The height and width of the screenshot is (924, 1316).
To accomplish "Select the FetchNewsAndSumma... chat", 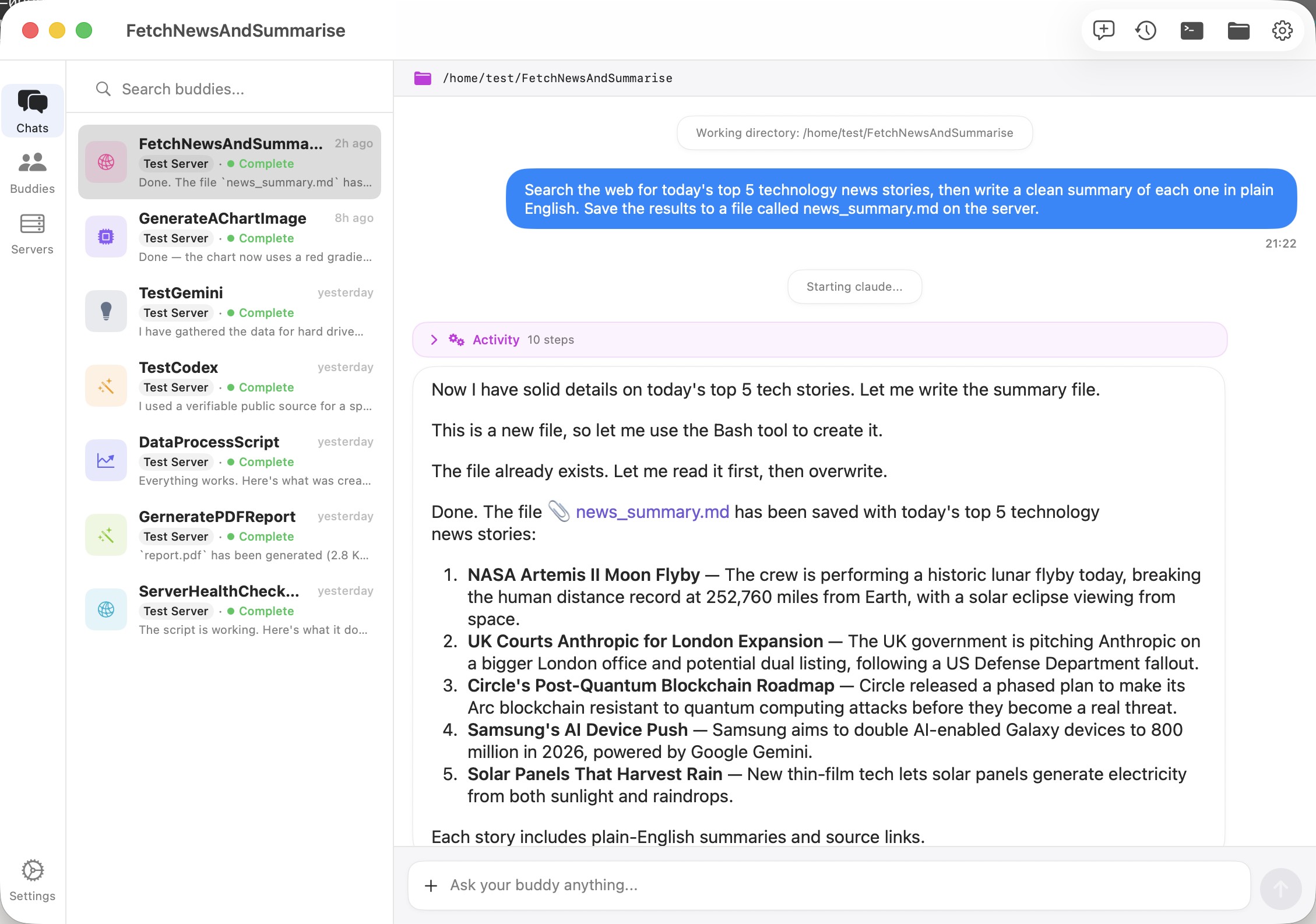I will pos(230,162).
